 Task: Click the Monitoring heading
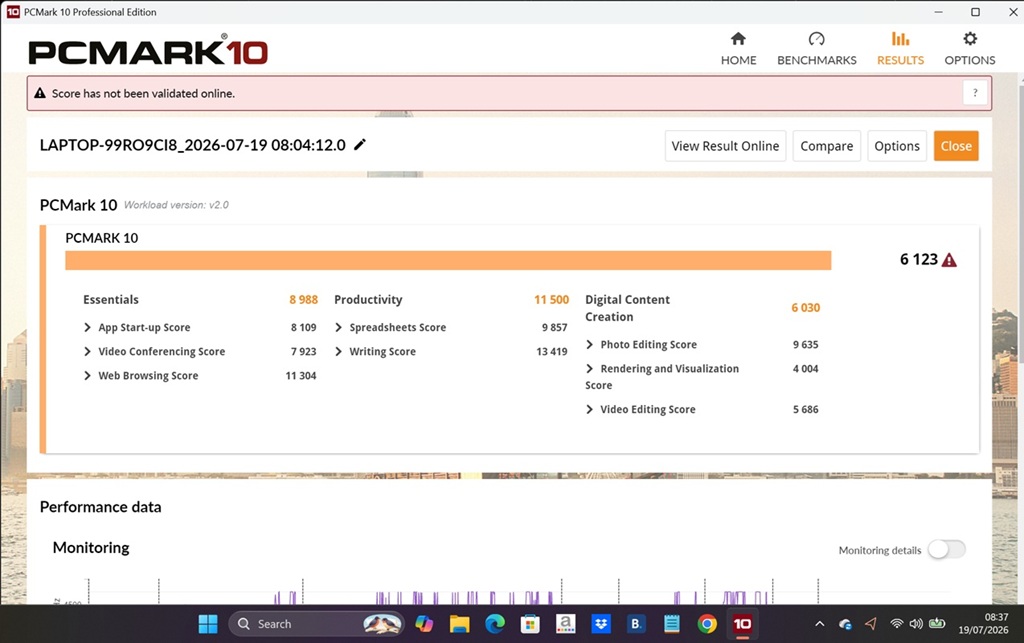91,548
